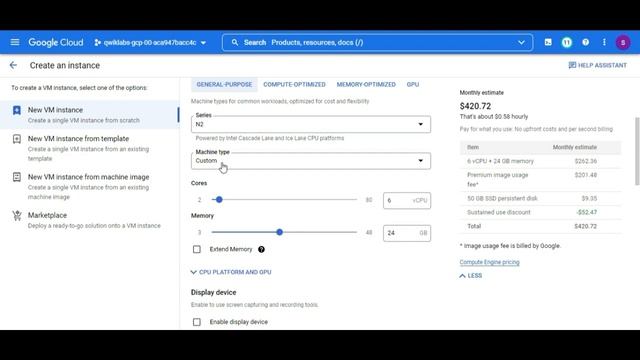Click the Memory slider handle
The width and height of the screenshot is (640, 360).
280,232
